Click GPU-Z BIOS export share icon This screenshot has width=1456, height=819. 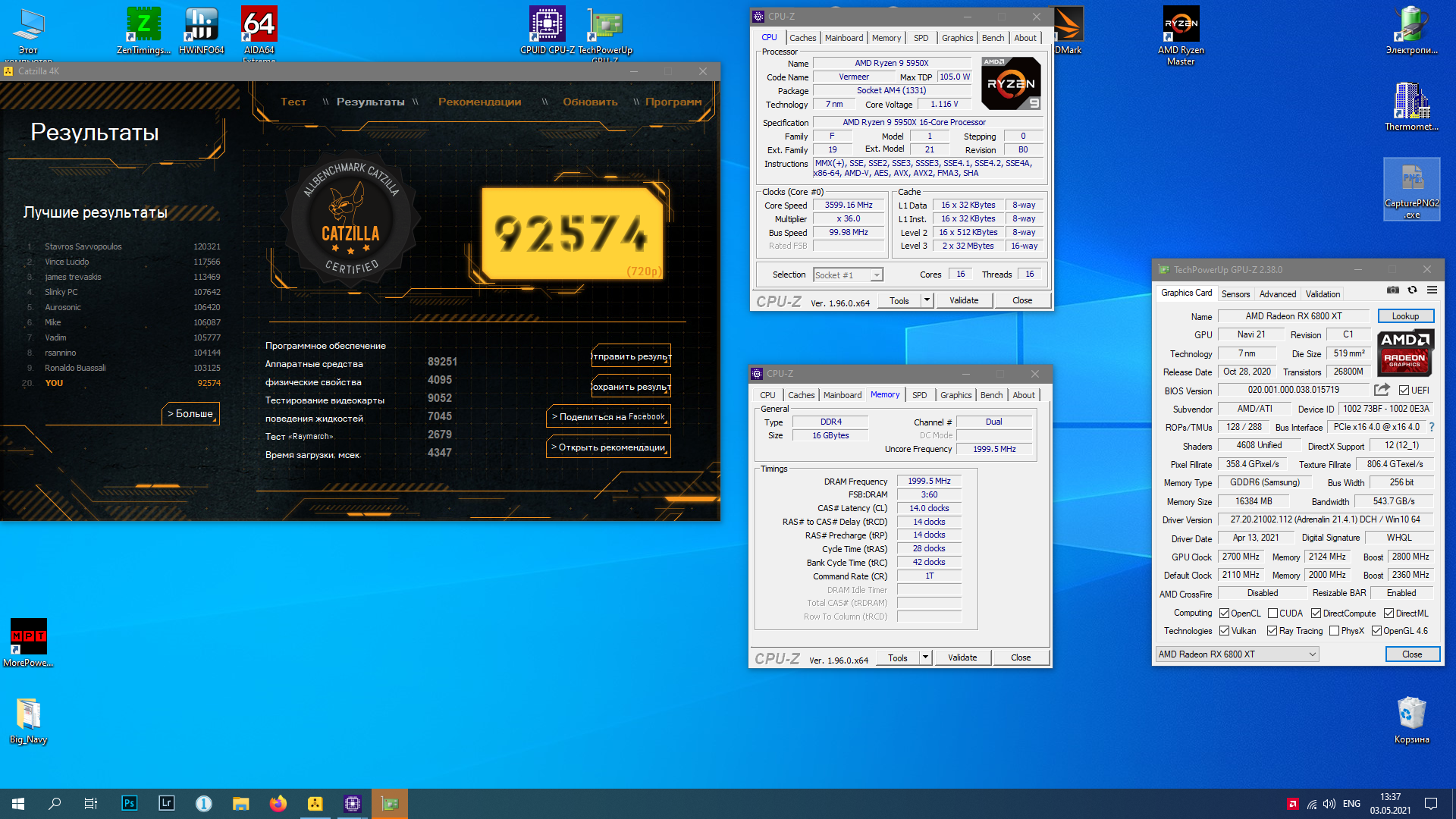1382,390
